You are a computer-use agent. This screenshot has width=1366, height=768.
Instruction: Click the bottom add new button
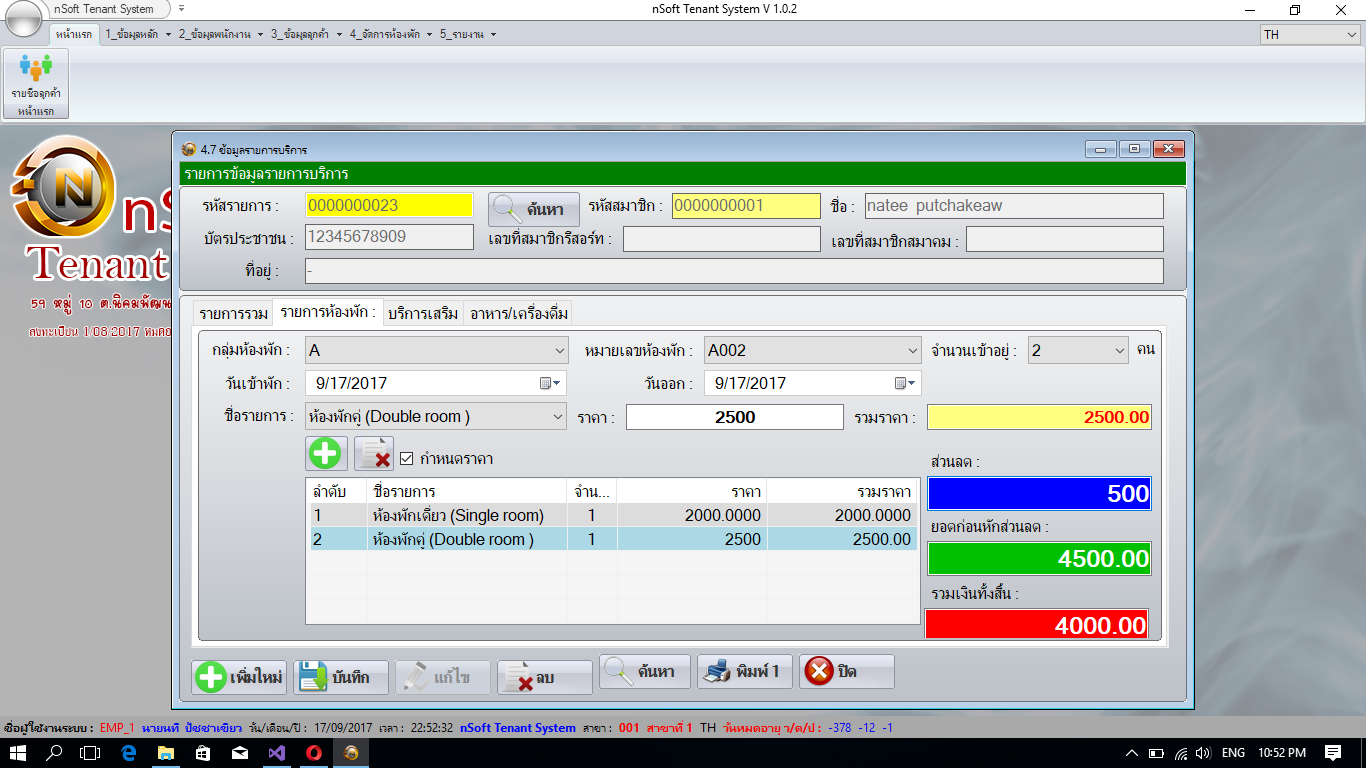coord(239,677)
